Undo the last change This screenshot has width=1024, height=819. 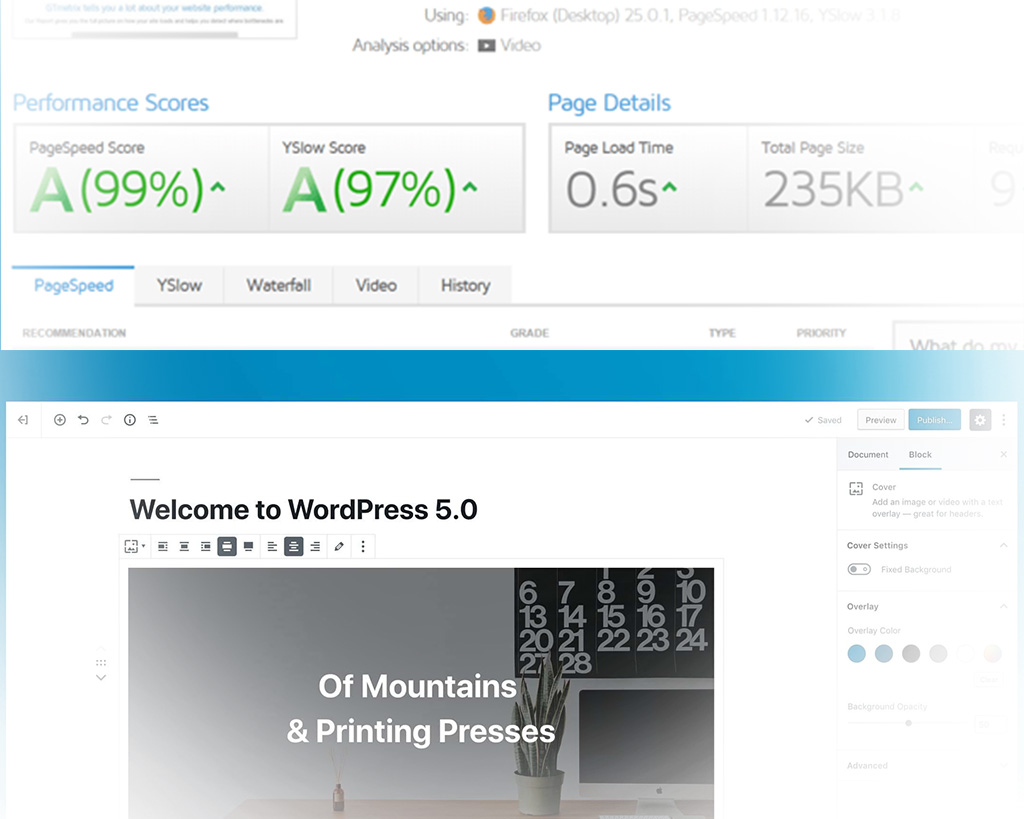83,420
